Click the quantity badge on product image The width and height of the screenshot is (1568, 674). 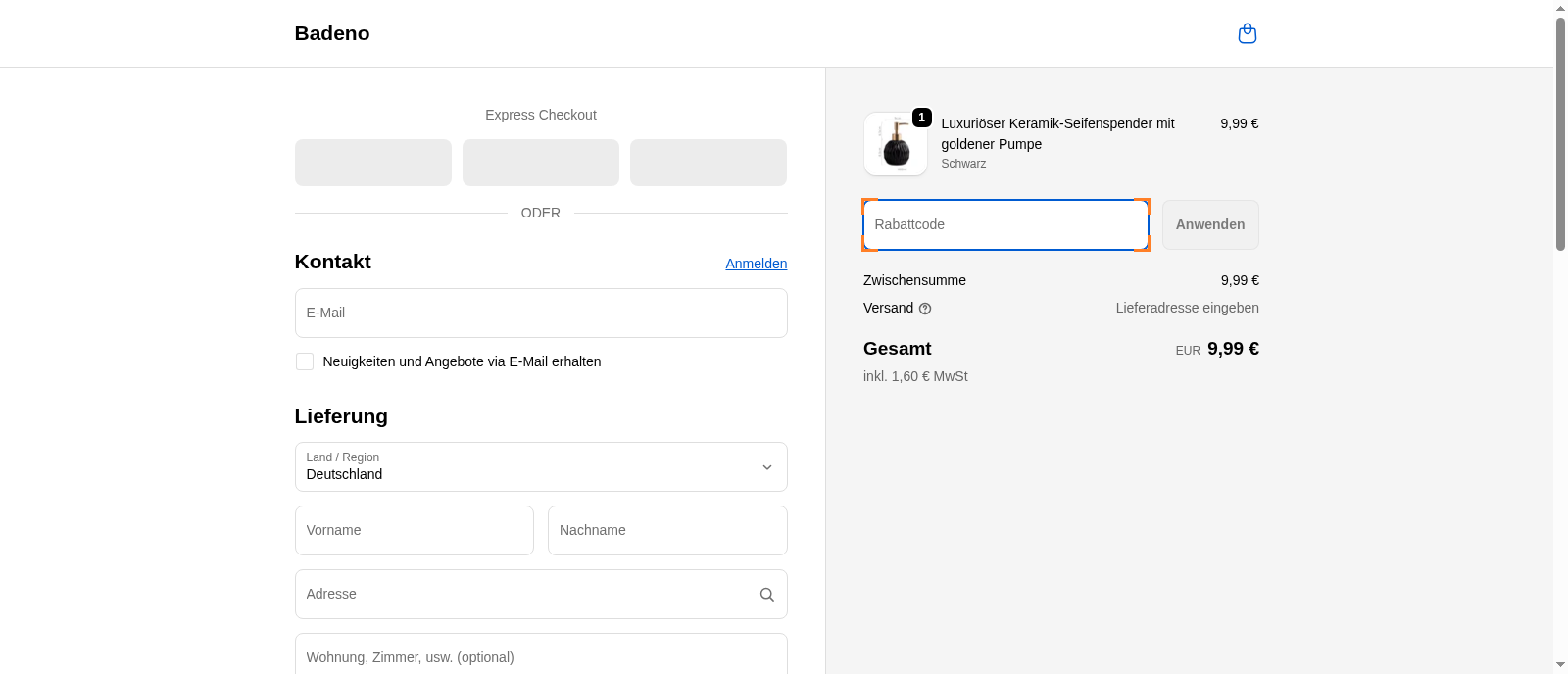pos(921,118)
